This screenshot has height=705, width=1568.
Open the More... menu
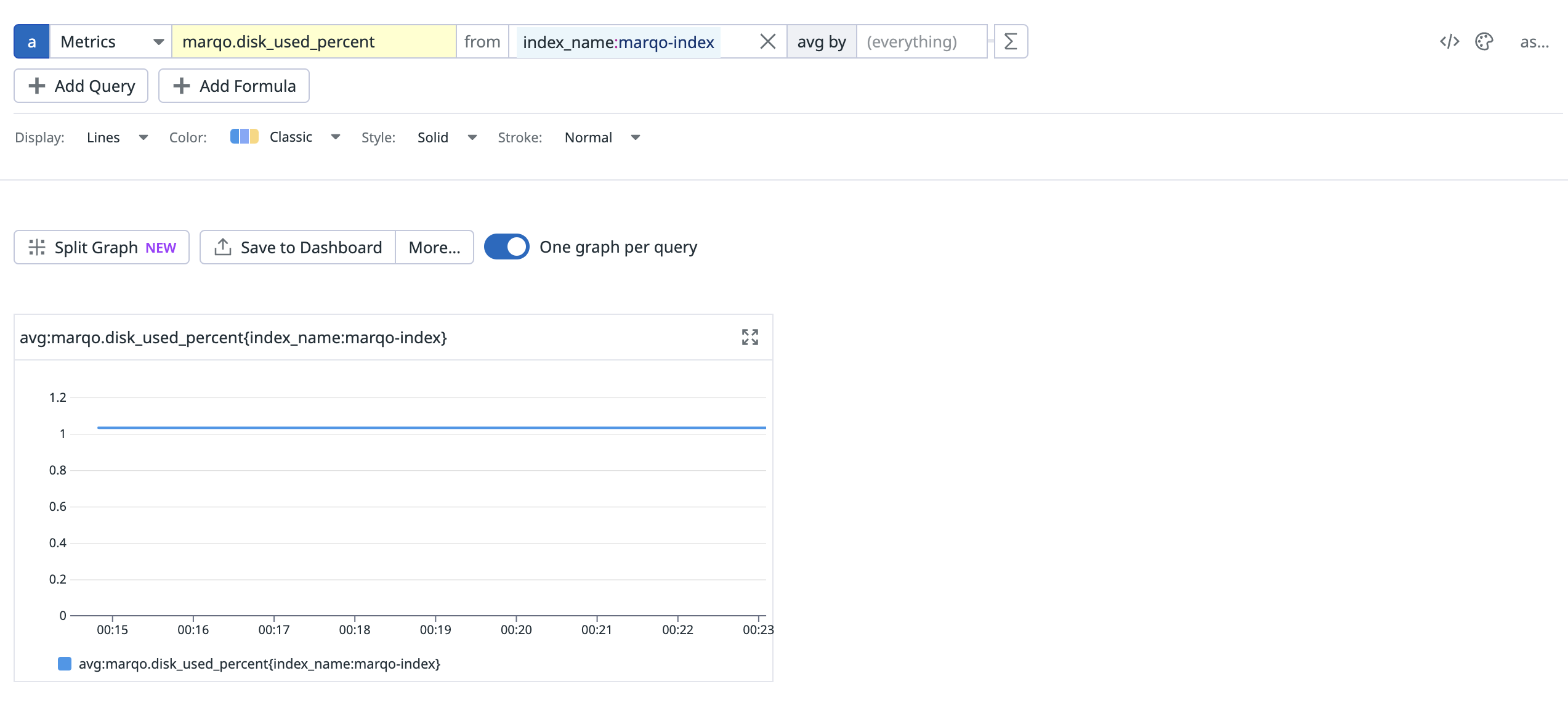click(434, 247)
